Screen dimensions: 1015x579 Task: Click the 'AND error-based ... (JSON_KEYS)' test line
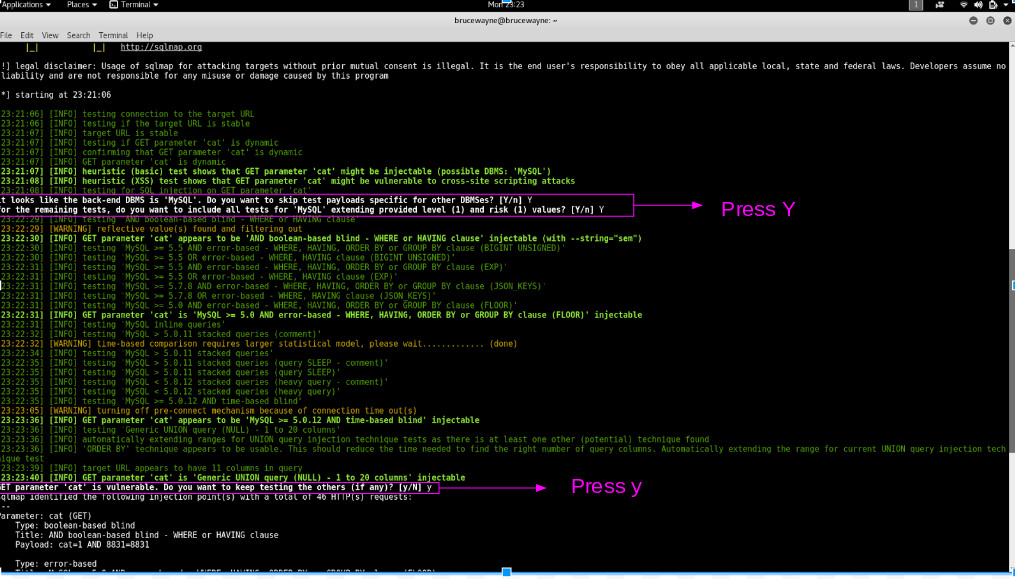pos(273,286)
